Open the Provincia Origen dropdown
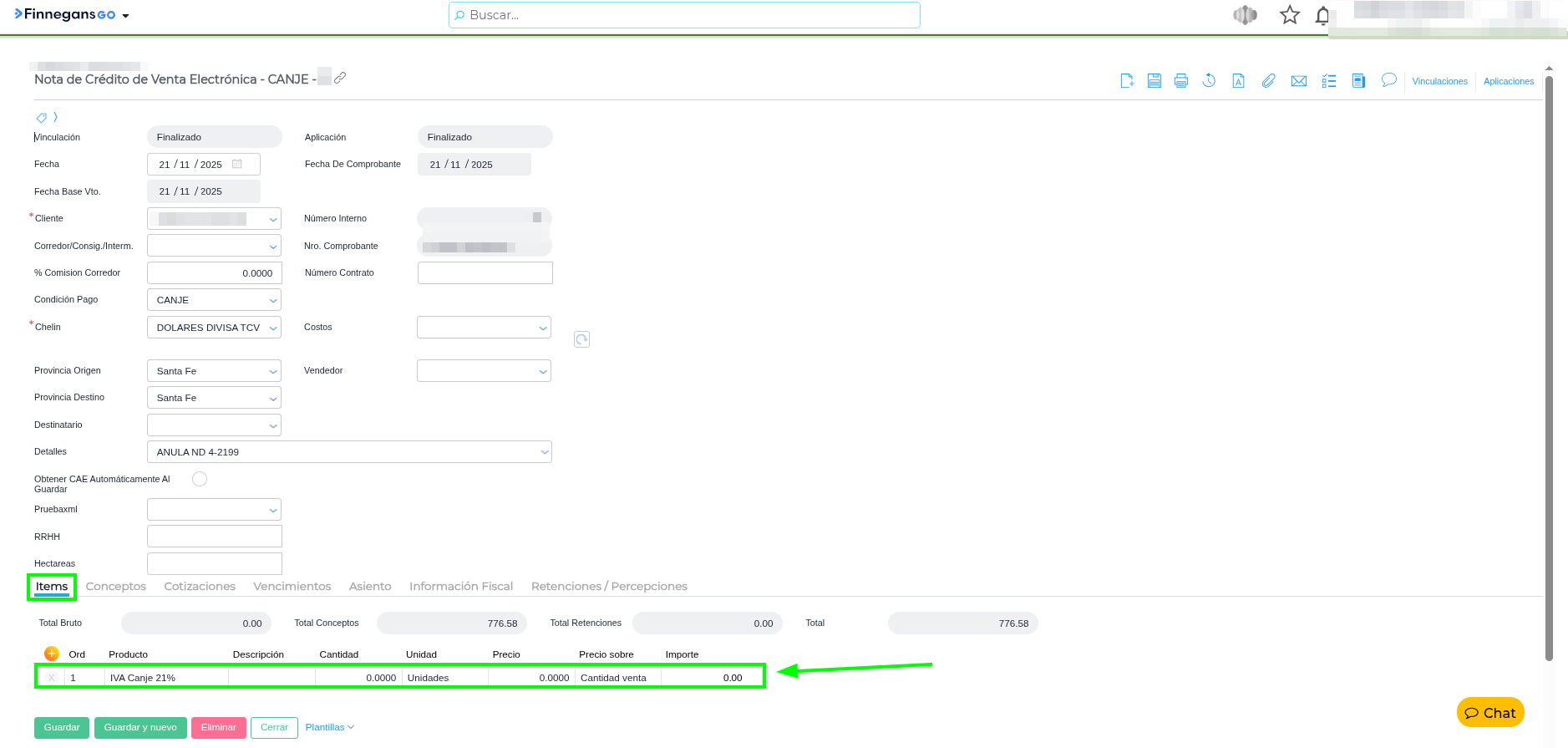The height and width of the screenshot is (748, 1568). coord(214,371)
